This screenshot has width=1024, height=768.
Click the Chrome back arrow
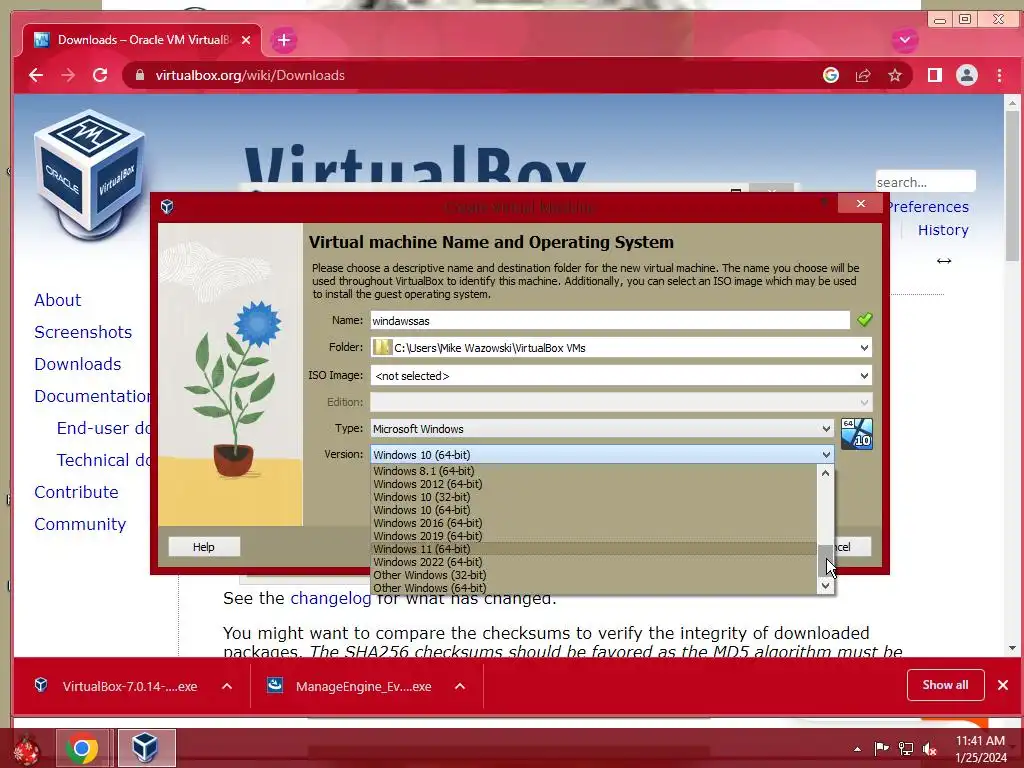(x=36, y=75)
